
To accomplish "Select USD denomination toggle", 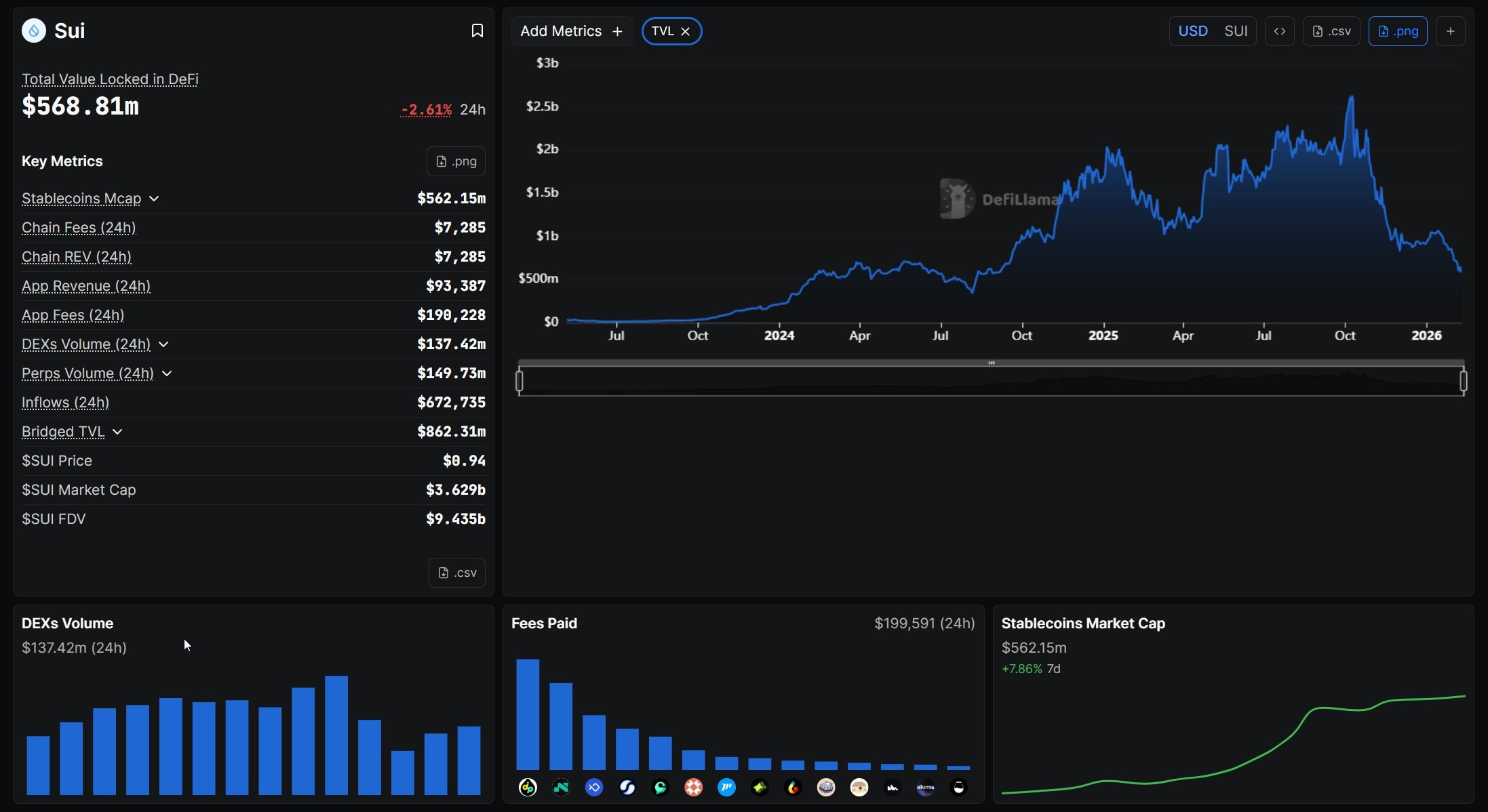I will pos(1192,31).
